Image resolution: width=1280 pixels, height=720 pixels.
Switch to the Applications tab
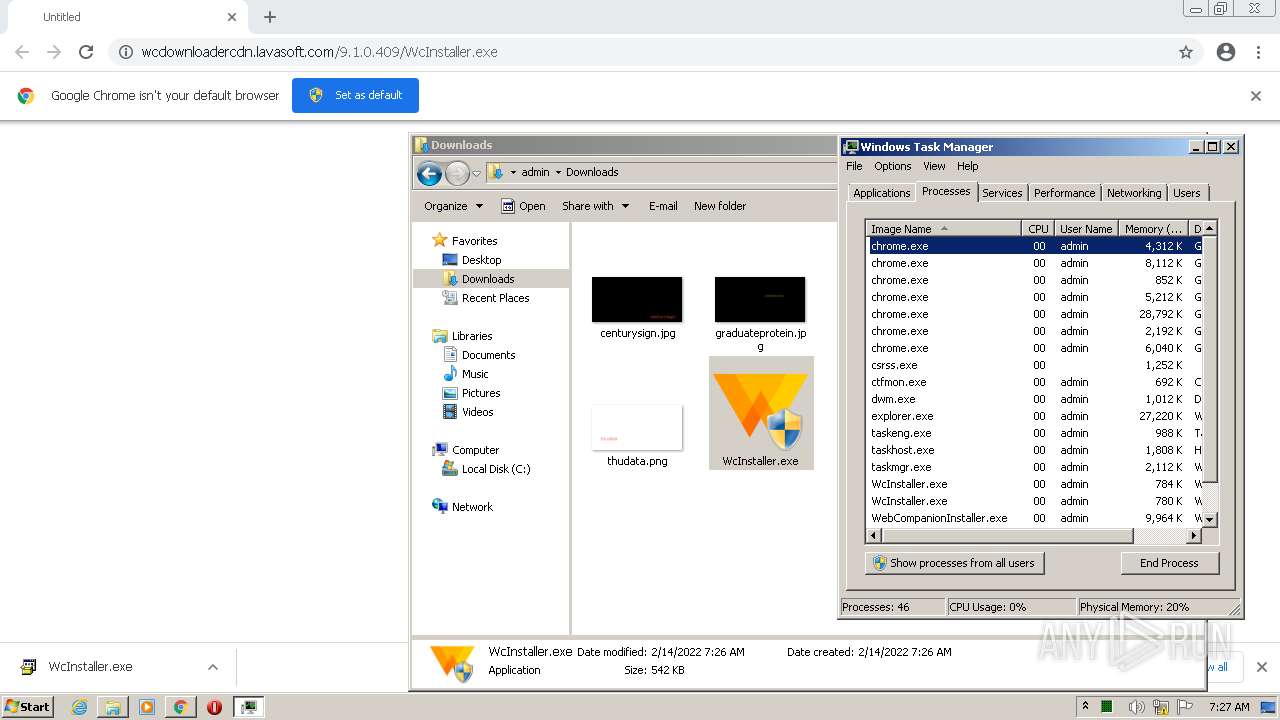point(881,193)
